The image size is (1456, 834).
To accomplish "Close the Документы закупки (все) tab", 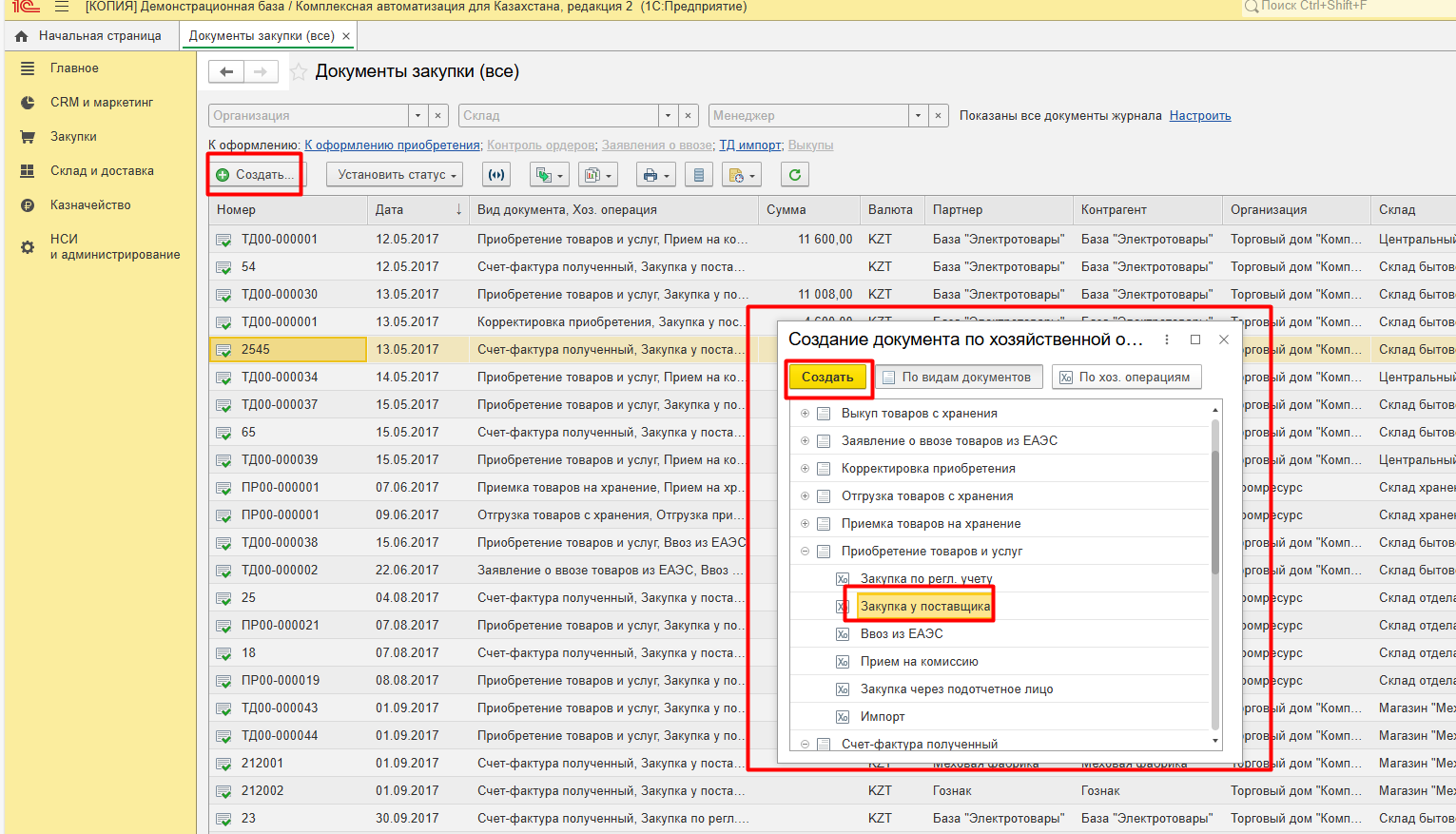I will coord(346,36).
